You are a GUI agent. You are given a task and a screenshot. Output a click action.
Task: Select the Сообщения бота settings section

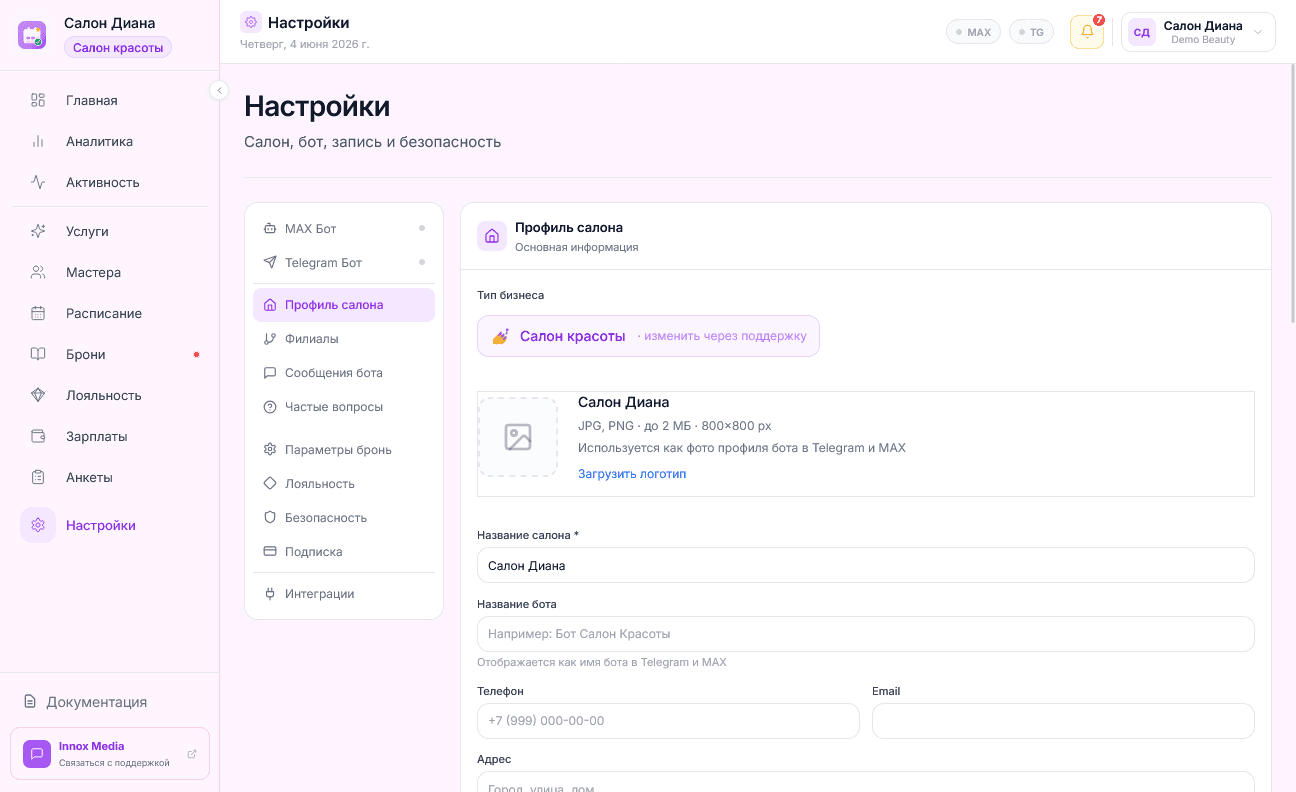coord(344,373)
